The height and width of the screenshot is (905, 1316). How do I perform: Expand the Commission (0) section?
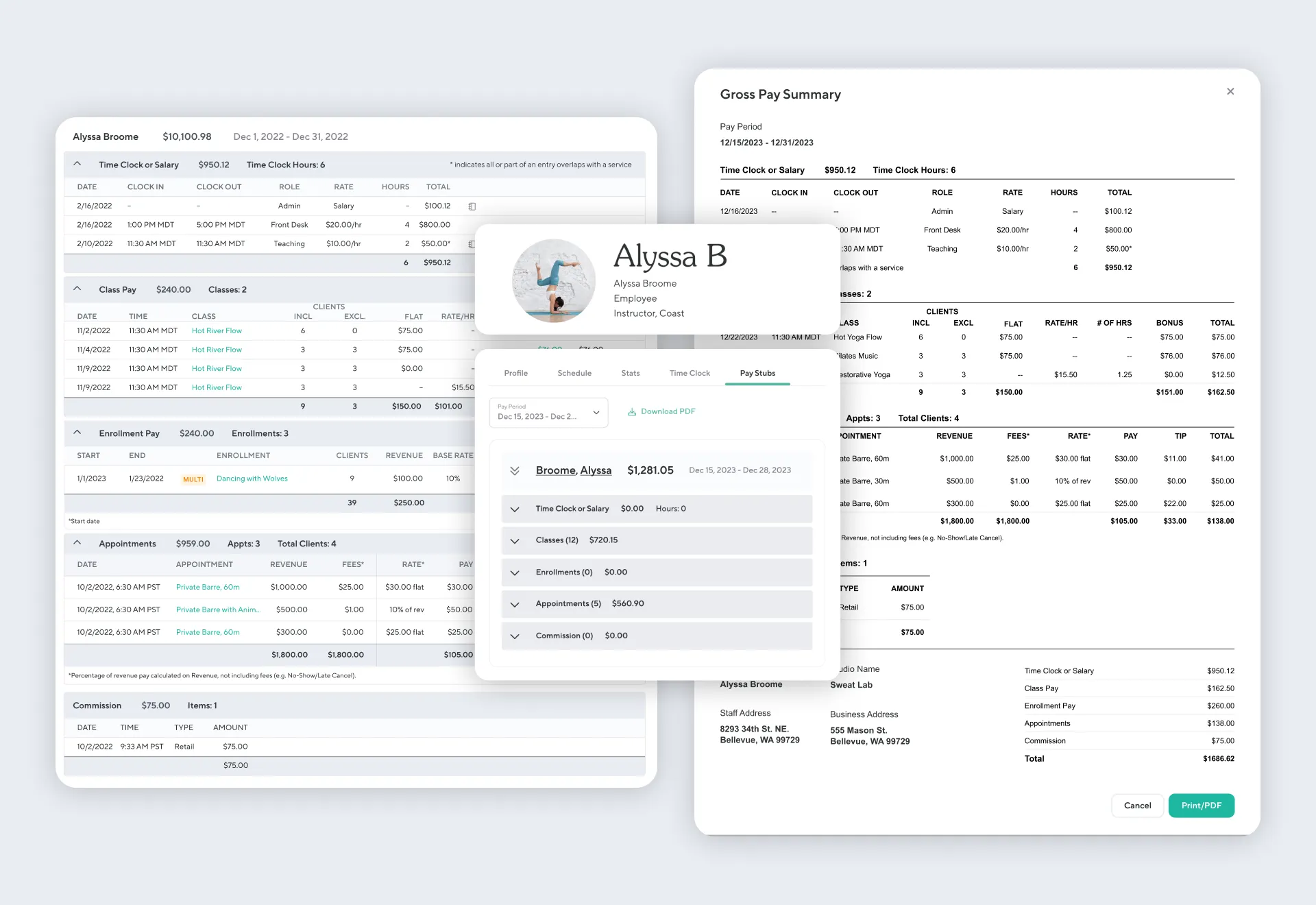pyautogui.click(x=515, y=636)
